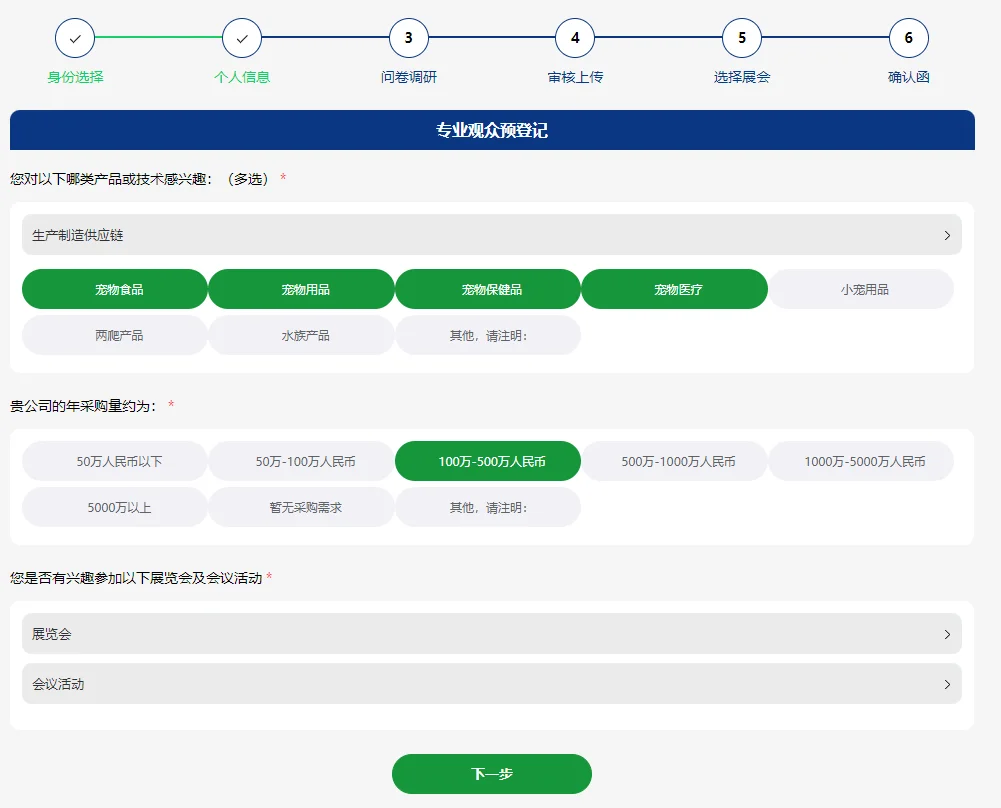The image size is (1001, 808).
Task: Click step 5 选择展会 circle icon
Action: [742, 37]
